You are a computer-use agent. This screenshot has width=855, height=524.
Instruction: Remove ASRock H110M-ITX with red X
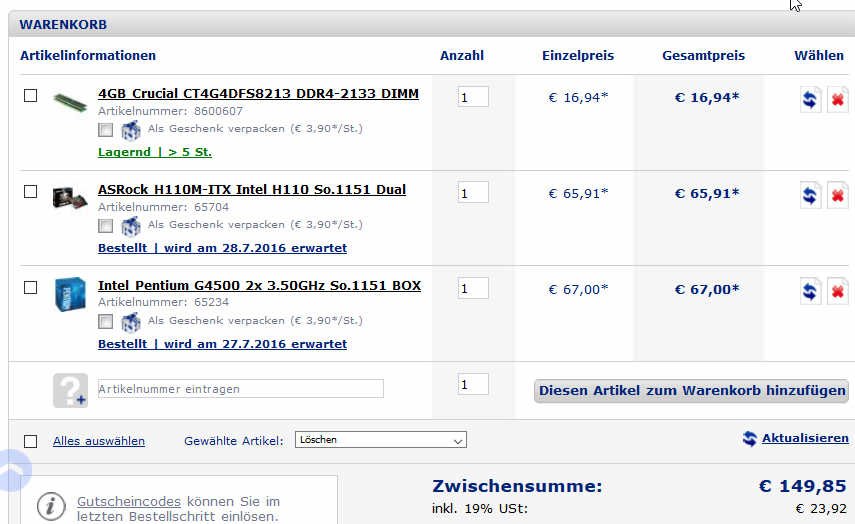point(838,195)
